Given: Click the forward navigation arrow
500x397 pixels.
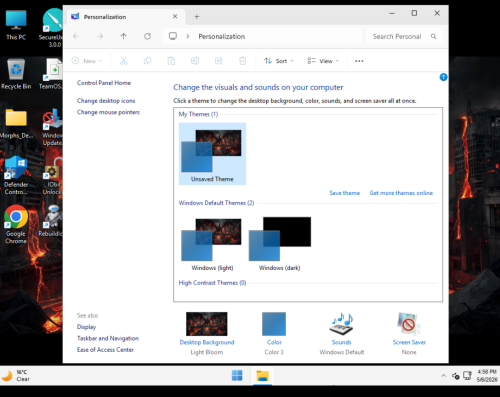Looking at the screenshot, I should click(100, 36).
